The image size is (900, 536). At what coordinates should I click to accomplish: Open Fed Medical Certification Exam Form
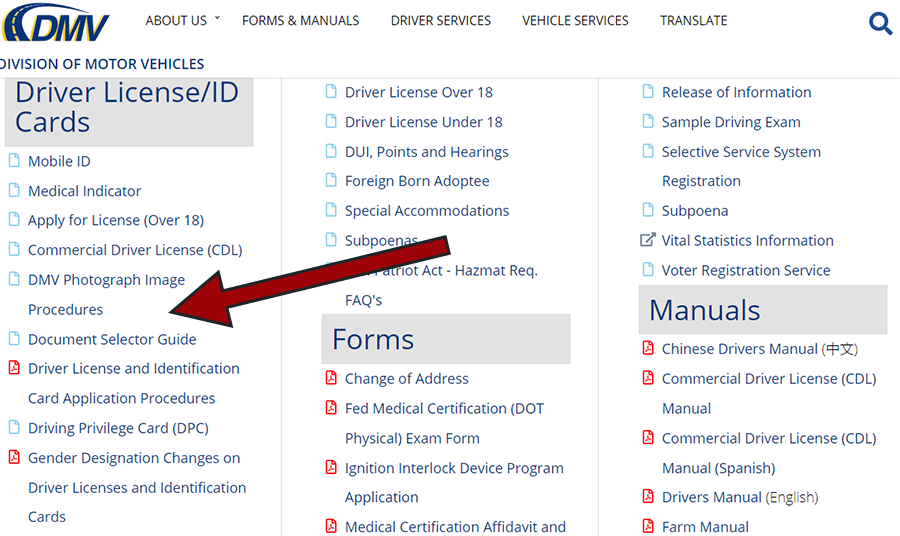click(x=444, y=424)
